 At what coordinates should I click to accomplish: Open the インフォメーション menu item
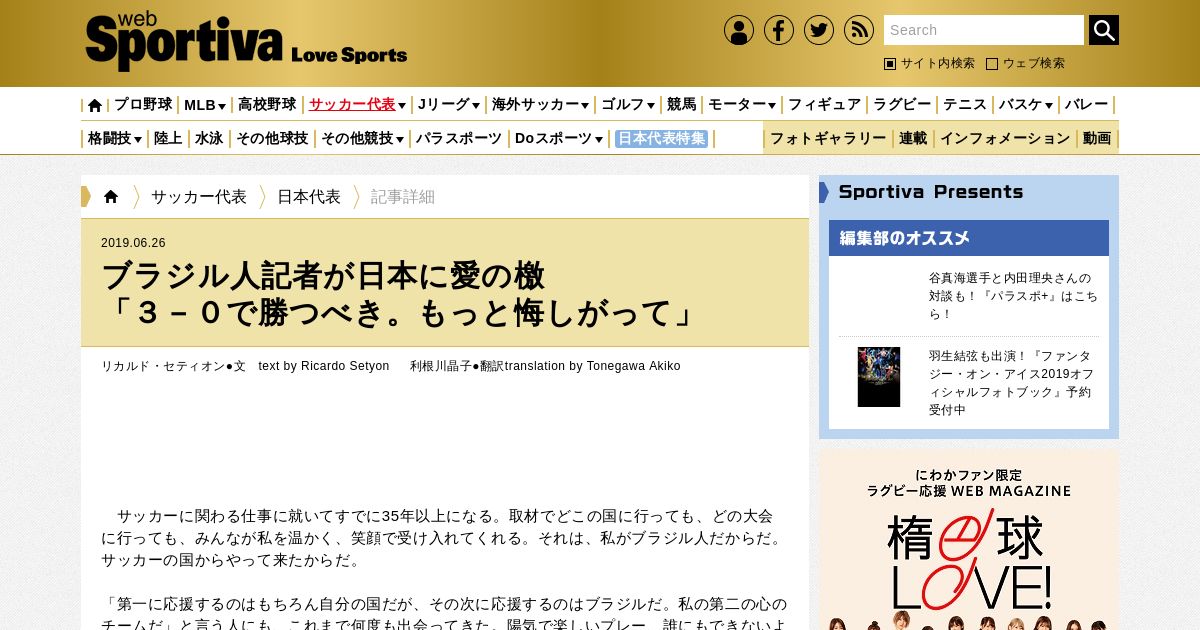click(1005, 139)
